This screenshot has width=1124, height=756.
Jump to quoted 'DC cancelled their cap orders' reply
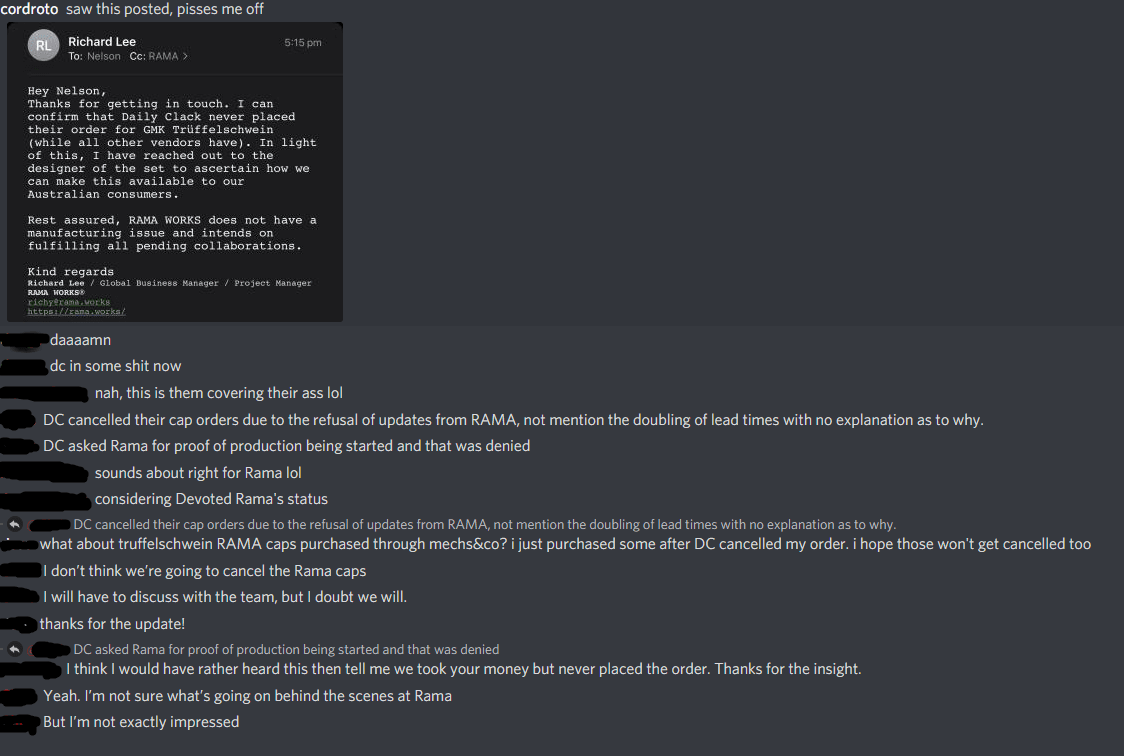click(484, 524)
